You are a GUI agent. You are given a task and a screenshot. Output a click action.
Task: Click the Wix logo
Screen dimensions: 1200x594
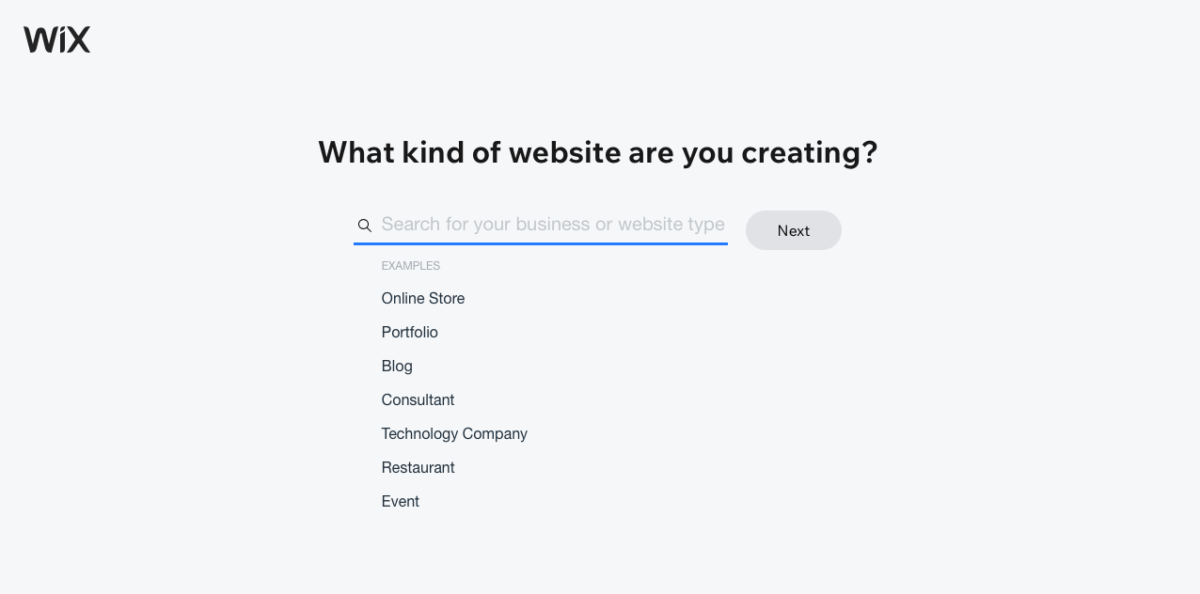click(57, 40)
